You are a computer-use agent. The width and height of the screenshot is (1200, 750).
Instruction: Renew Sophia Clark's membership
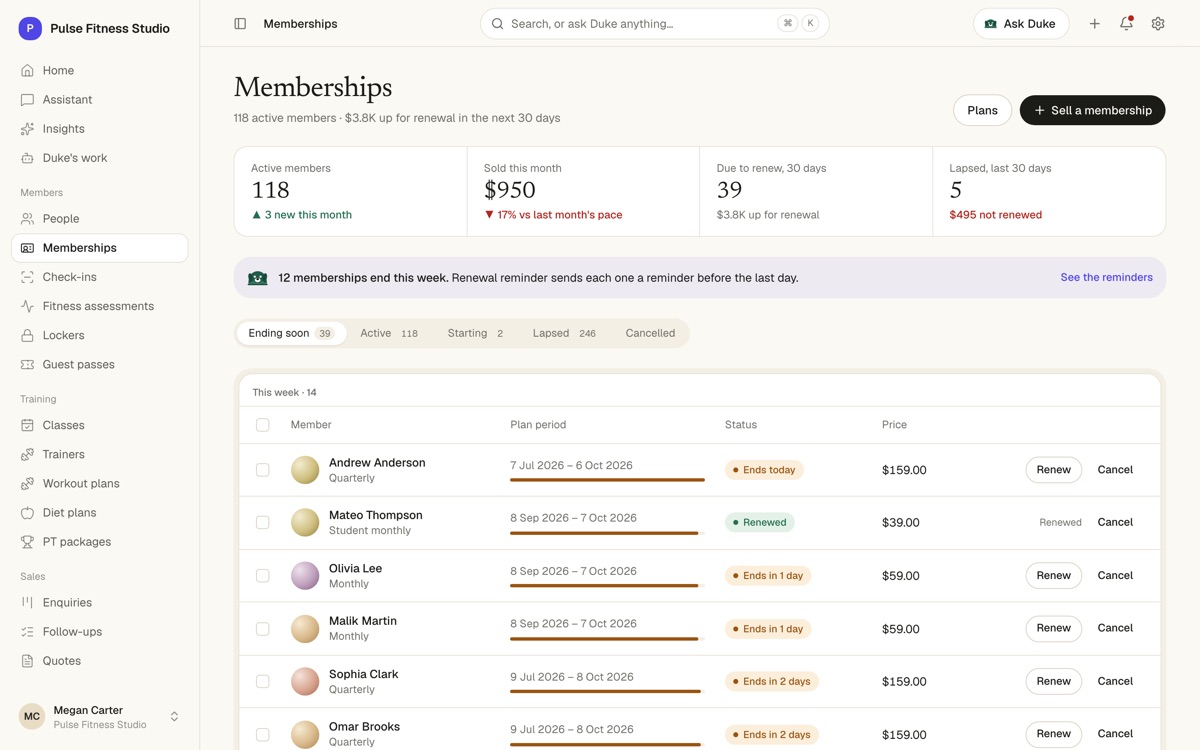coord(1053,682)
